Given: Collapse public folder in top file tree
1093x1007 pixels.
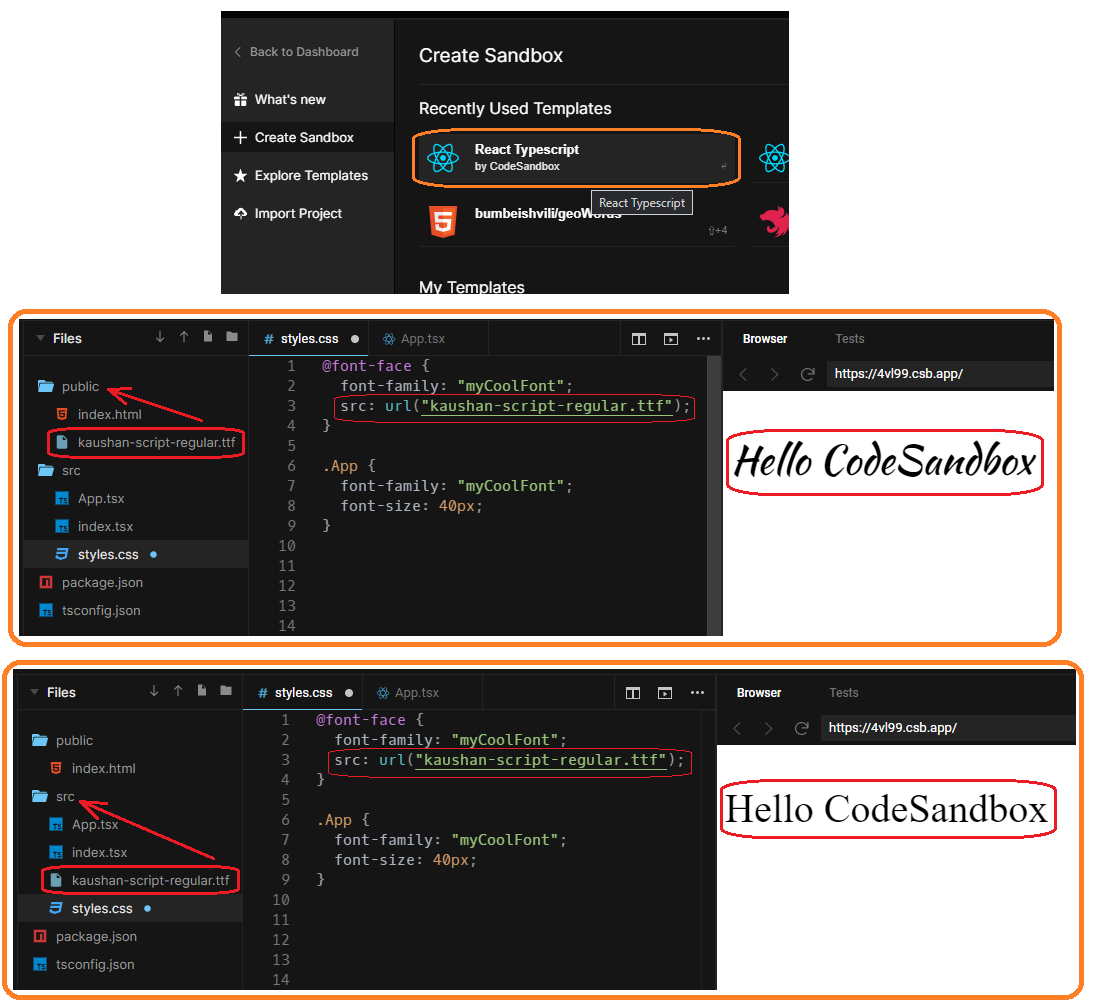Looking at the screenshot, I should click(x=68, y=386).
